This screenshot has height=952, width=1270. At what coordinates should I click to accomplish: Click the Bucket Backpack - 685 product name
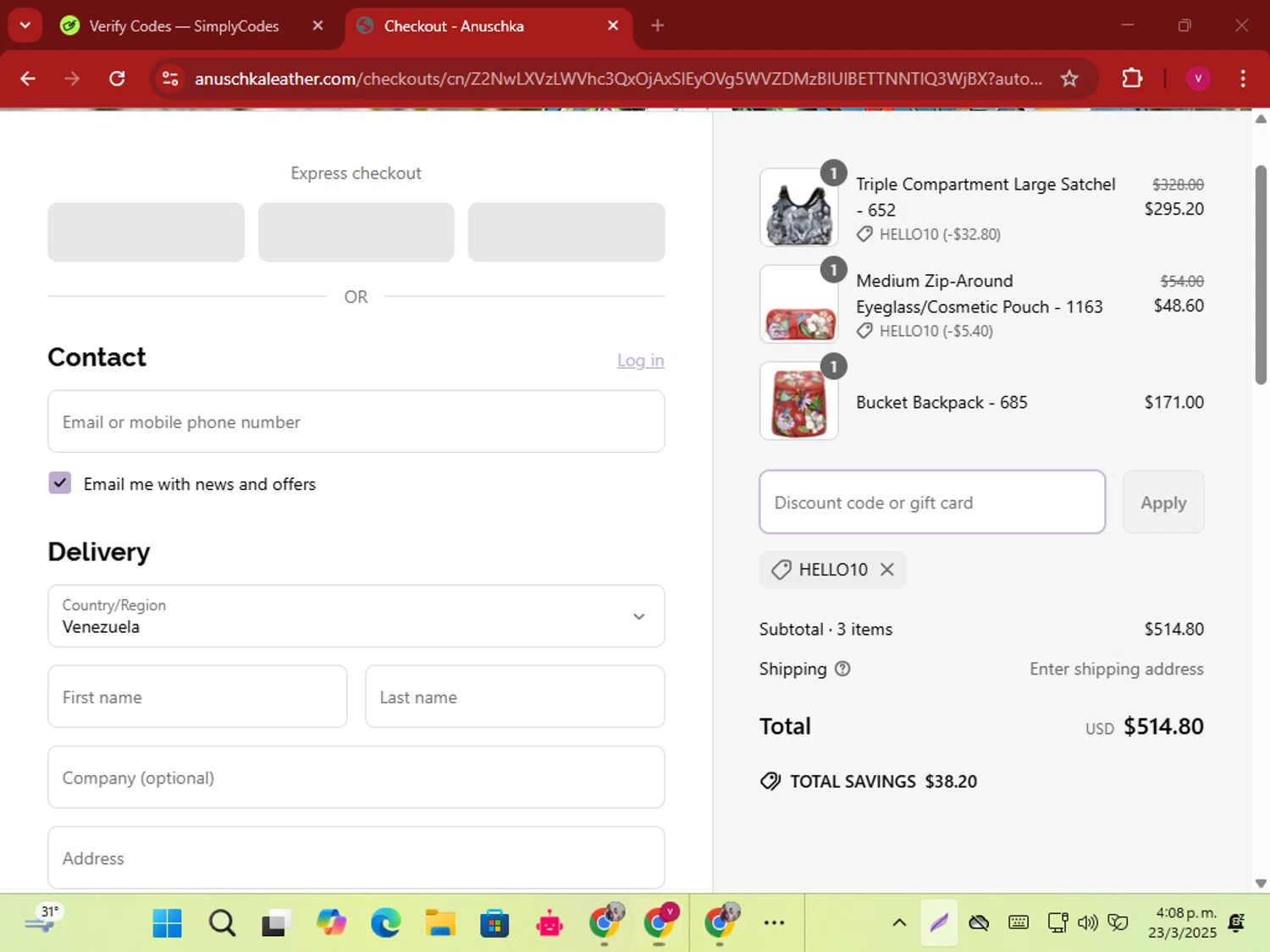click(941, 402)
